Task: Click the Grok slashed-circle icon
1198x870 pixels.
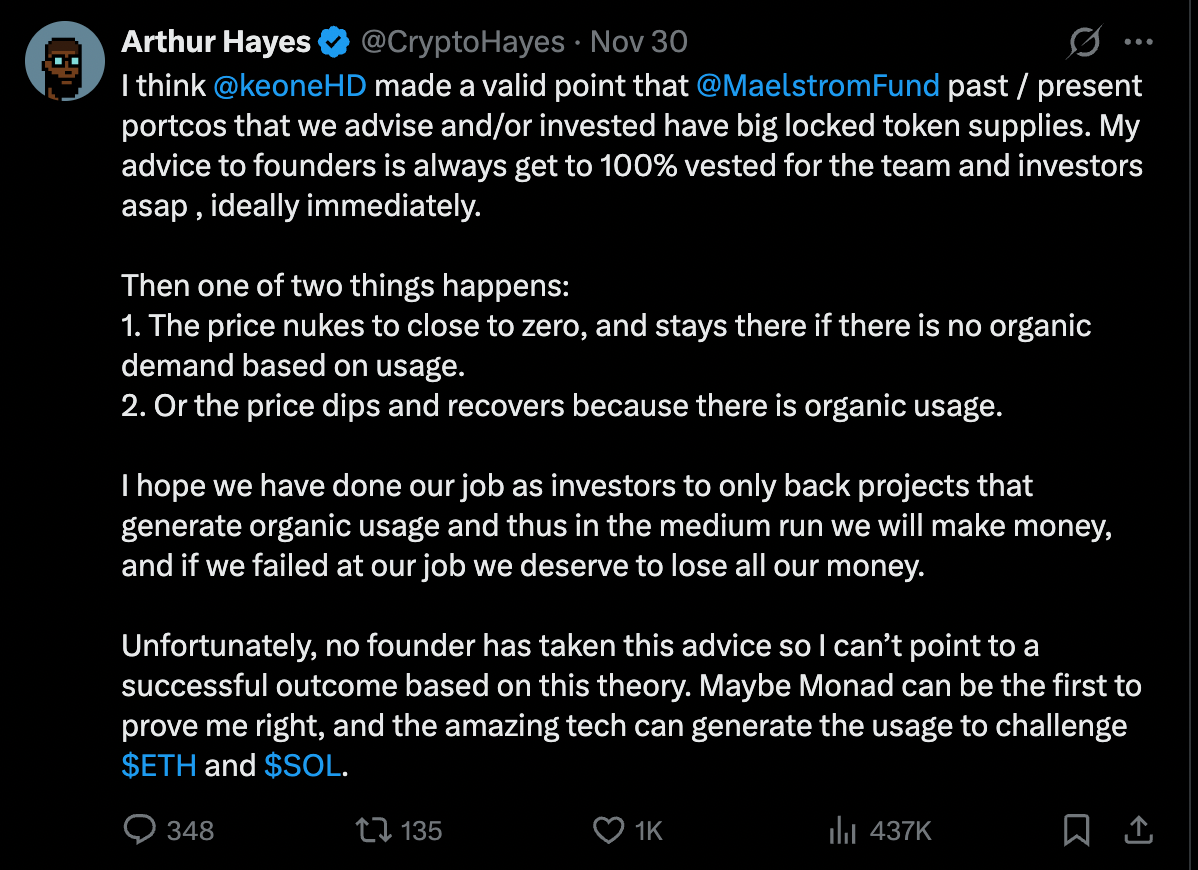Action: coord(1084,43)
